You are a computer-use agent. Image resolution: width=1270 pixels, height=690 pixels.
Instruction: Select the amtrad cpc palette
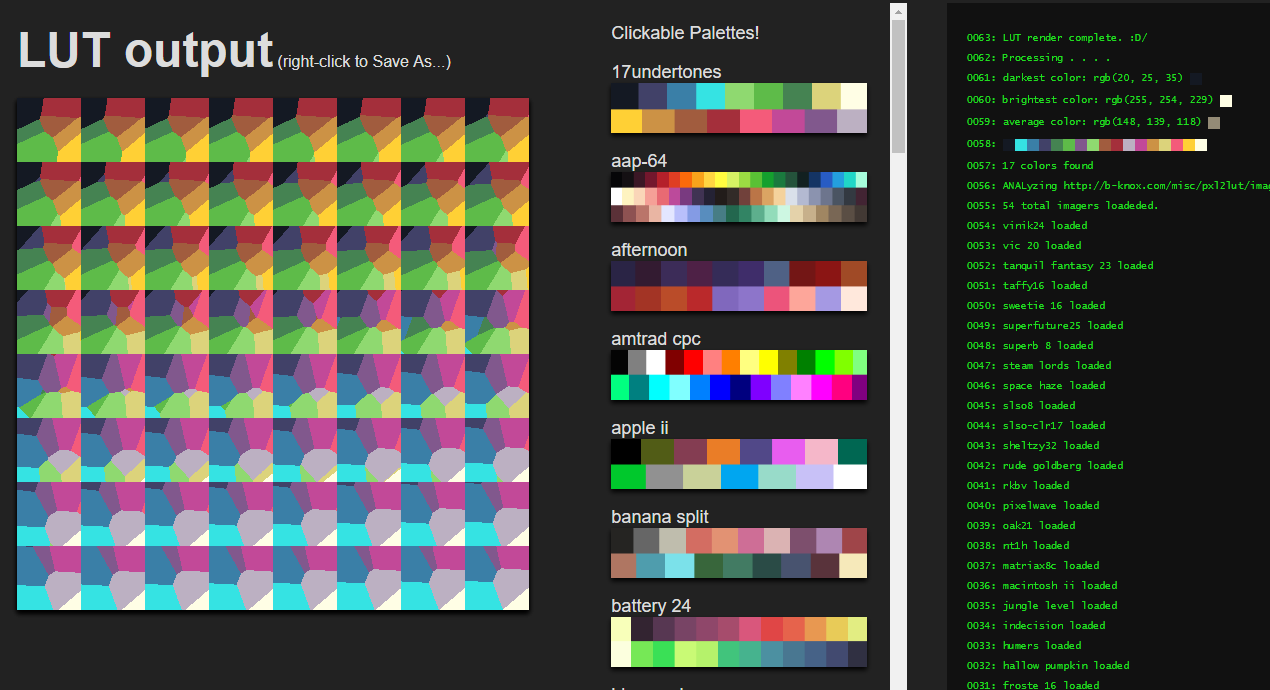(x=738, y=375)
